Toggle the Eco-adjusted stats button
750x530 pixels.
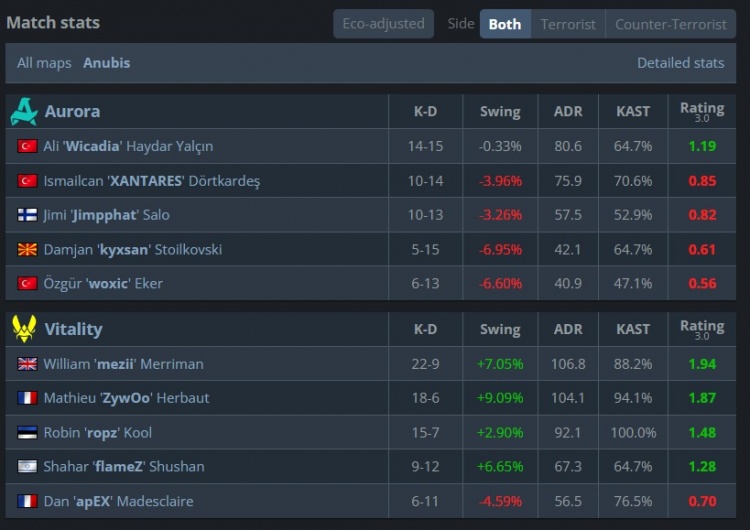(384, 23)
